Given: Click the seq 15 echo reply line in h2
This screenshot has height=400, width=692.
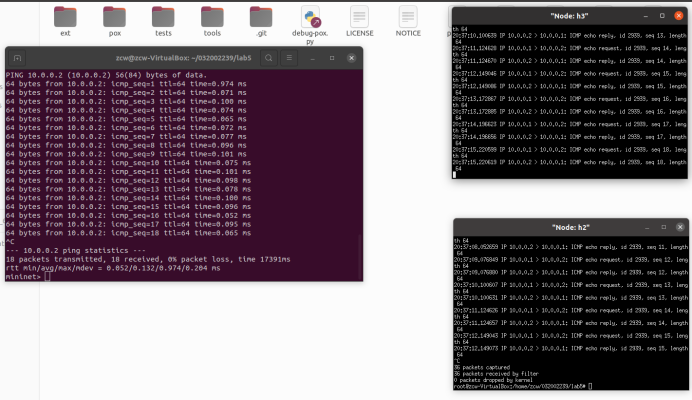Looking at the screenshot, I should pos(571,349).
